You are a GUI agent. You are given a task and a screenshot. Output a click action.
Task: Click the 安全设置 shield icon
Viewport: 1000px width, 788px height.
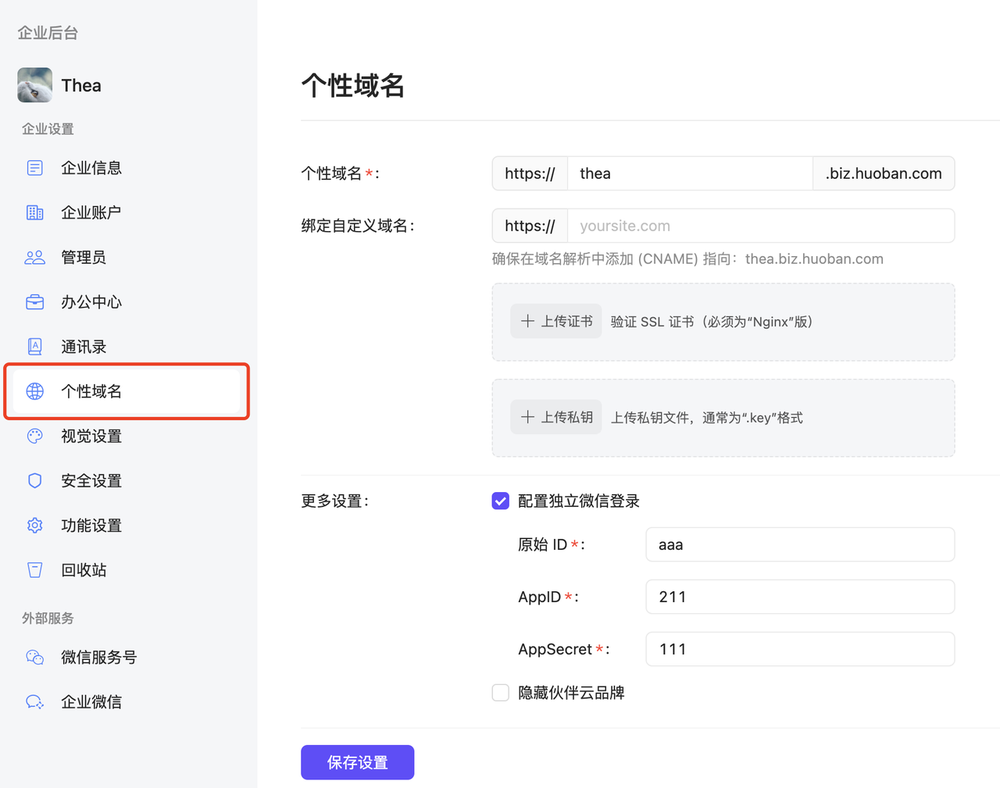click(35, 481)
